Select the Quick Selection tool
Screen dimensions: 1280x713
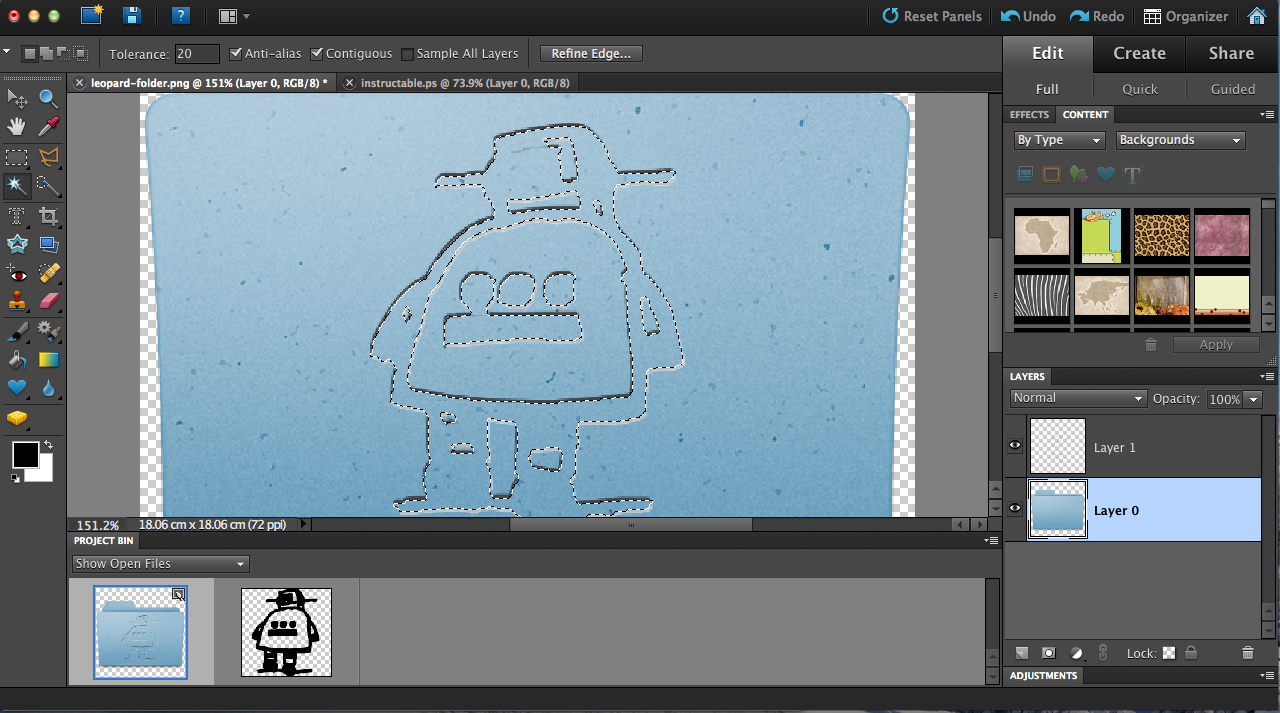click(48, 186)
